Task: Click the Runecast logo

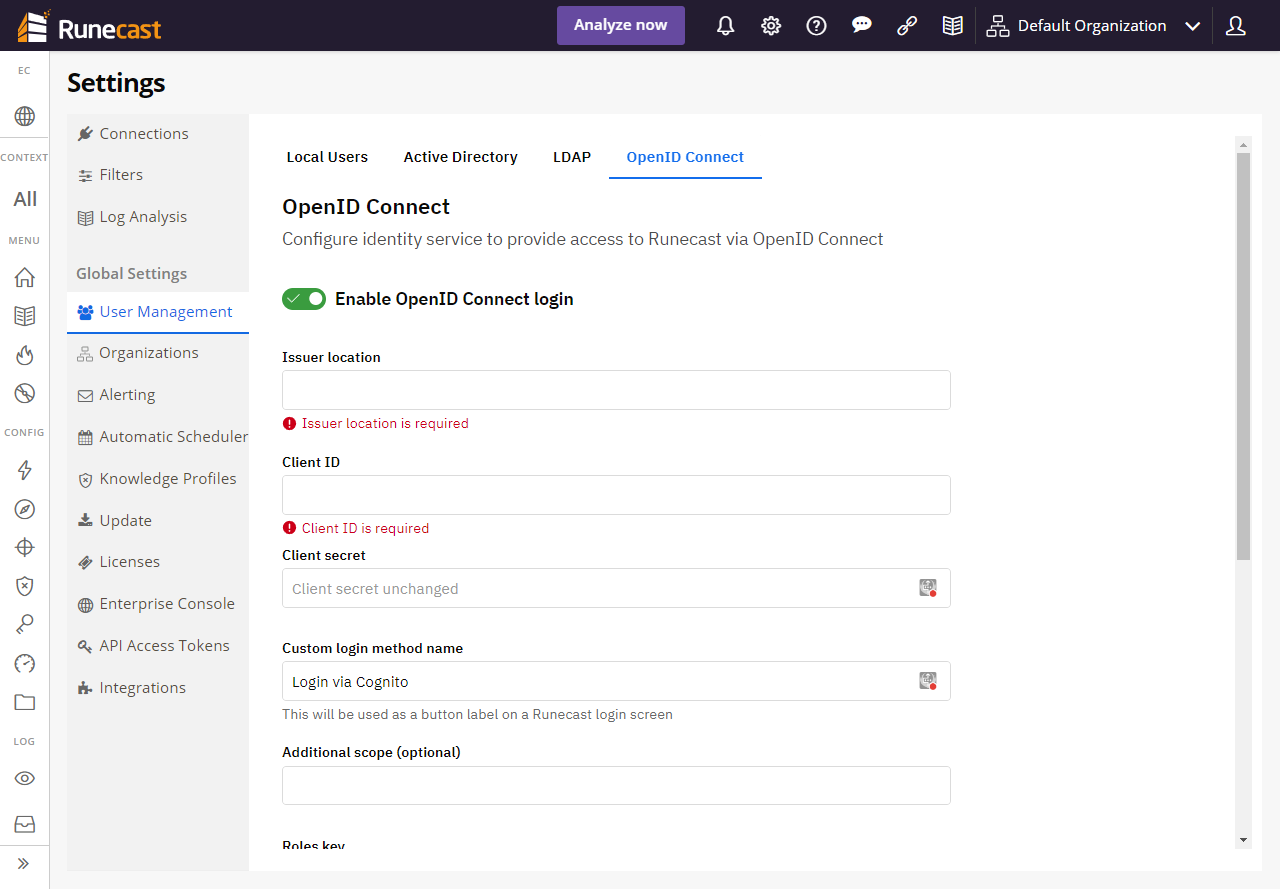Action: [x=89, y=26]
